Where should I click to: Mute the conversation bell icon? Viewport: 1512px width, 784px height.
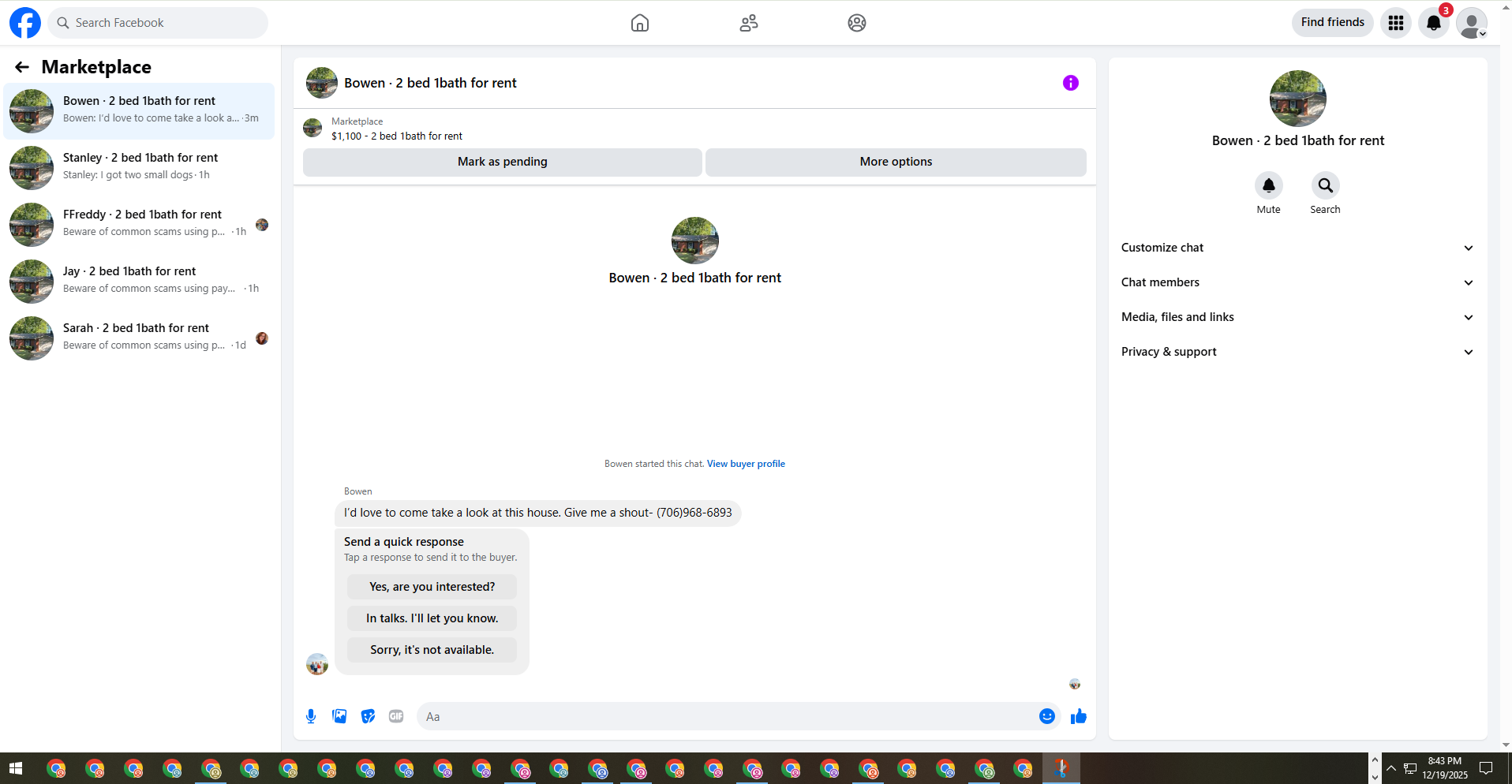[1269, 185]
